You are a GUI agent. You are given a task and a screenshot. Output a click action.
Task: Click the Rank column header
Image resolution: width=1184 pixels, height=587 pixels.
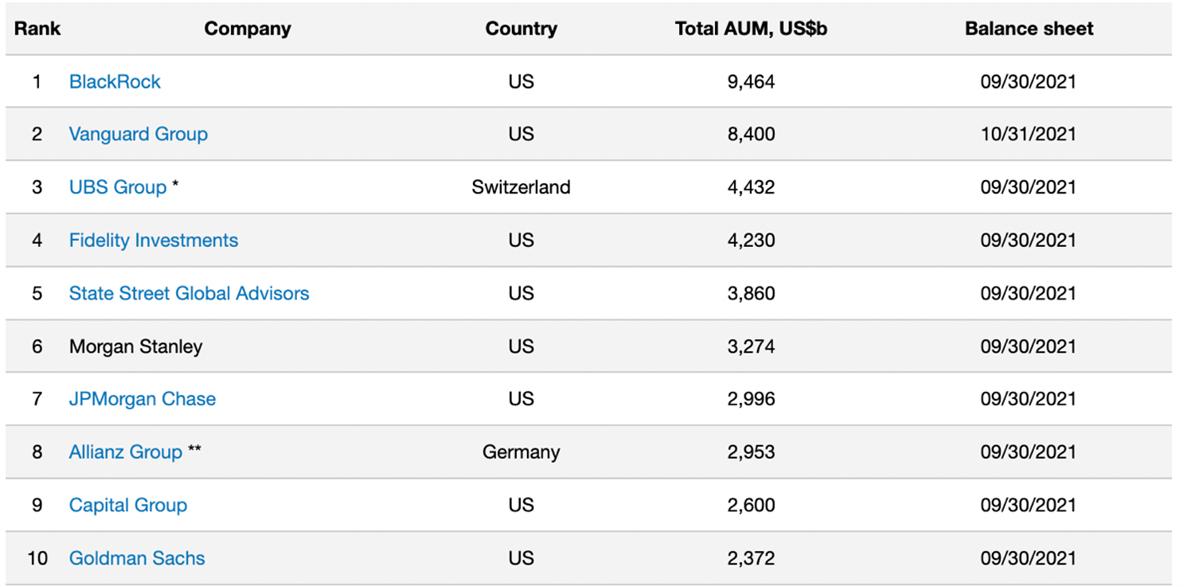(37, 28)
